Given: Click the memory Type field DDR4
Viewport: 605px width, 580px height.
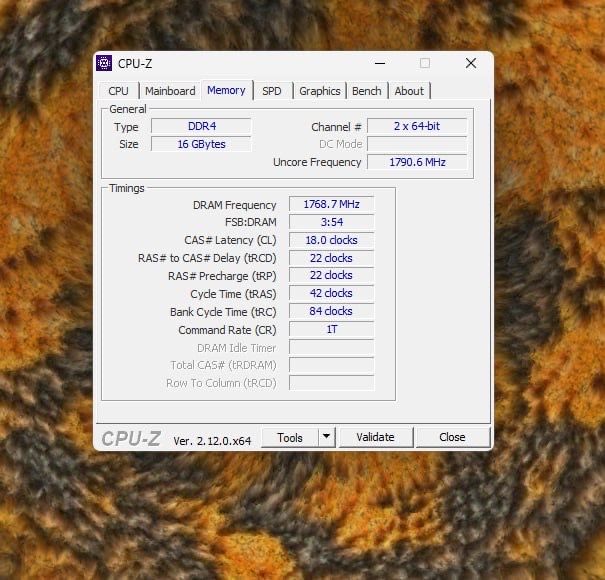Looking at the screenshot, I should coord(201,126).
